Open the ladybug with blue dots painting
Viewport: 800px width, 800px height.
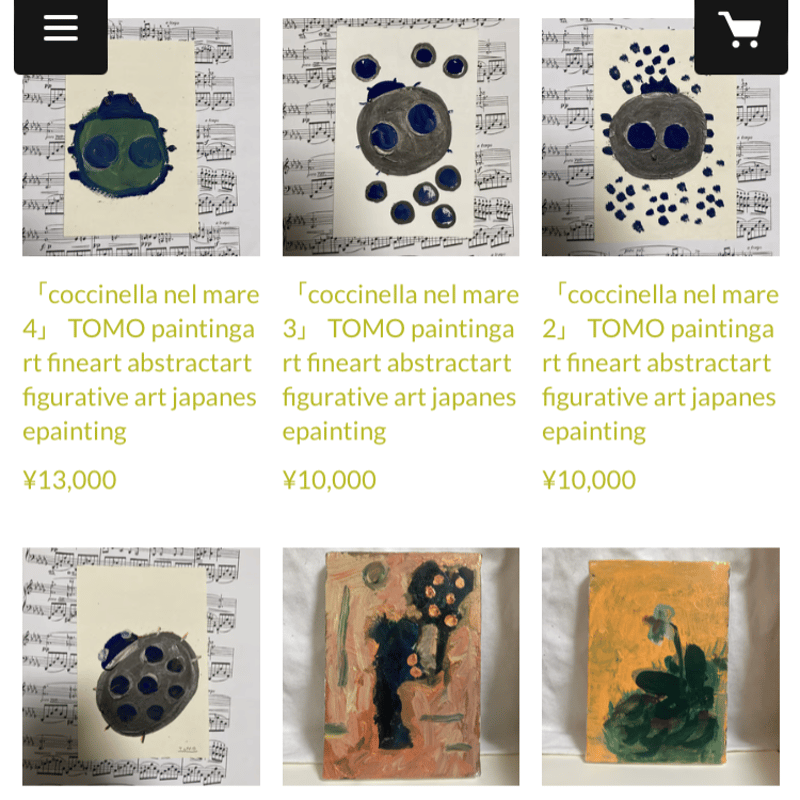(661, 137)
